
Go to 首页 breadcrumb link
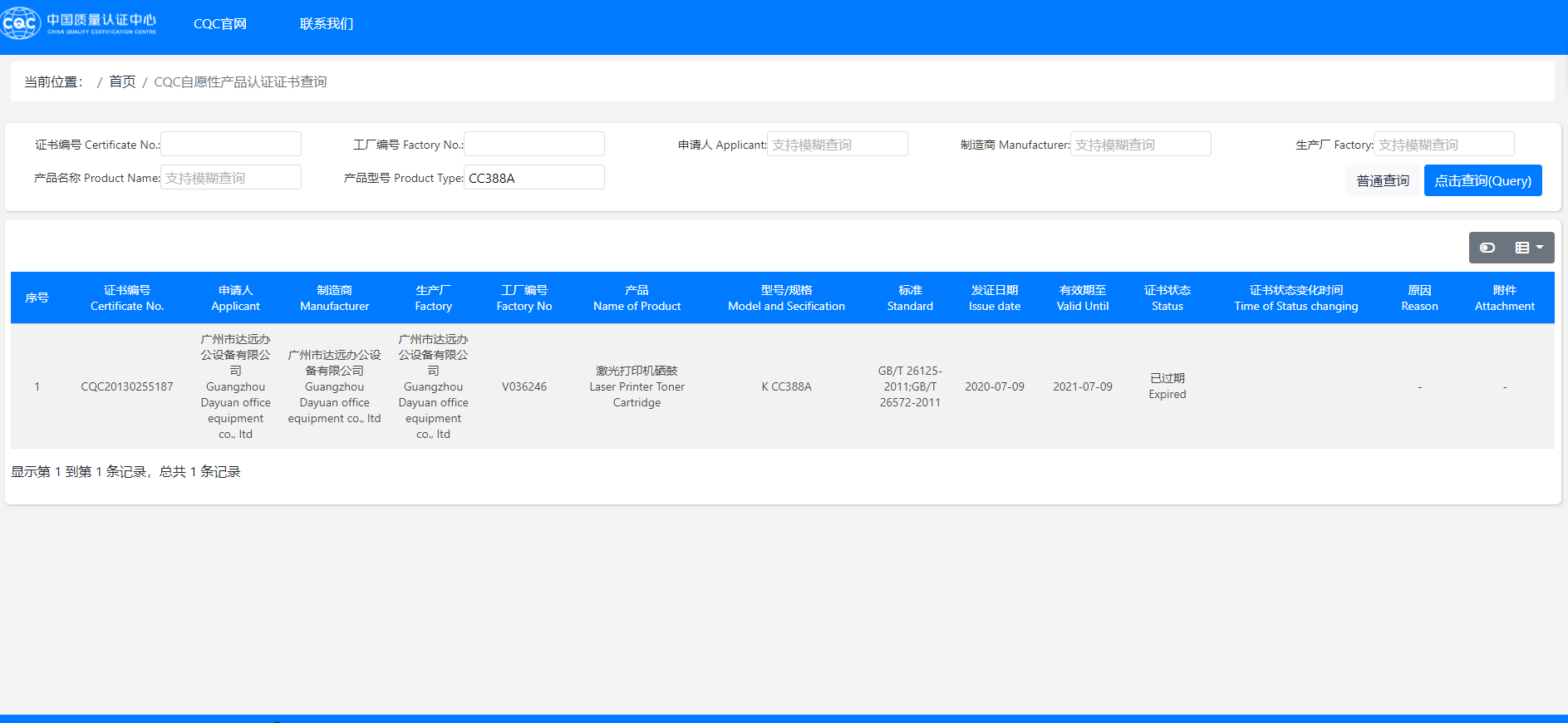pyautogui.click(x=122, y=81)
